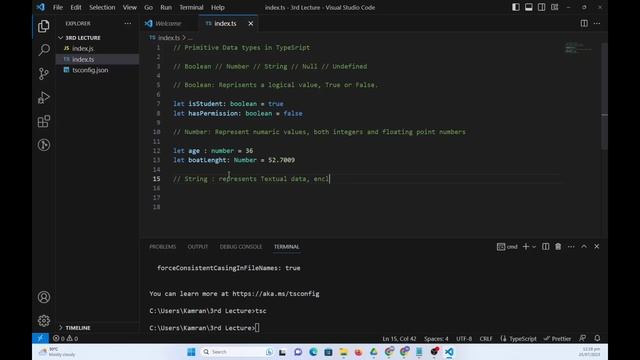Show errors and warnings in status bar
This screenshot has height=360, width=640.
click(x=65, y=338)
